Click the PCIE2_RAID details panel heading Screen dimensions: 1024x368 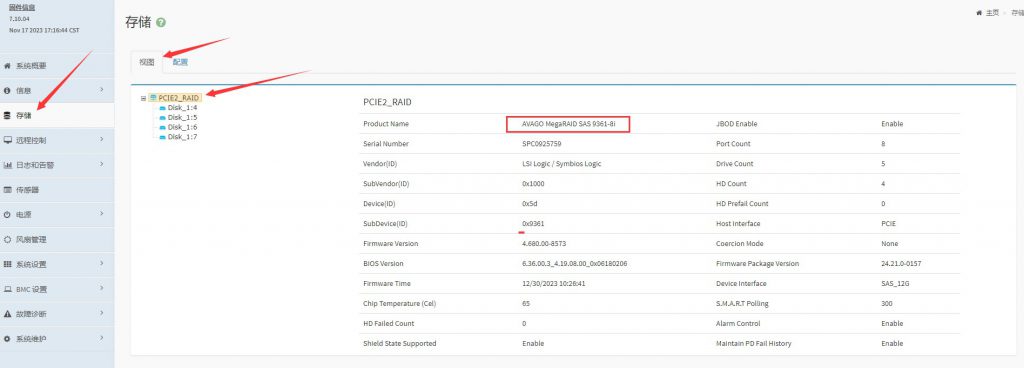click(387, 102)
